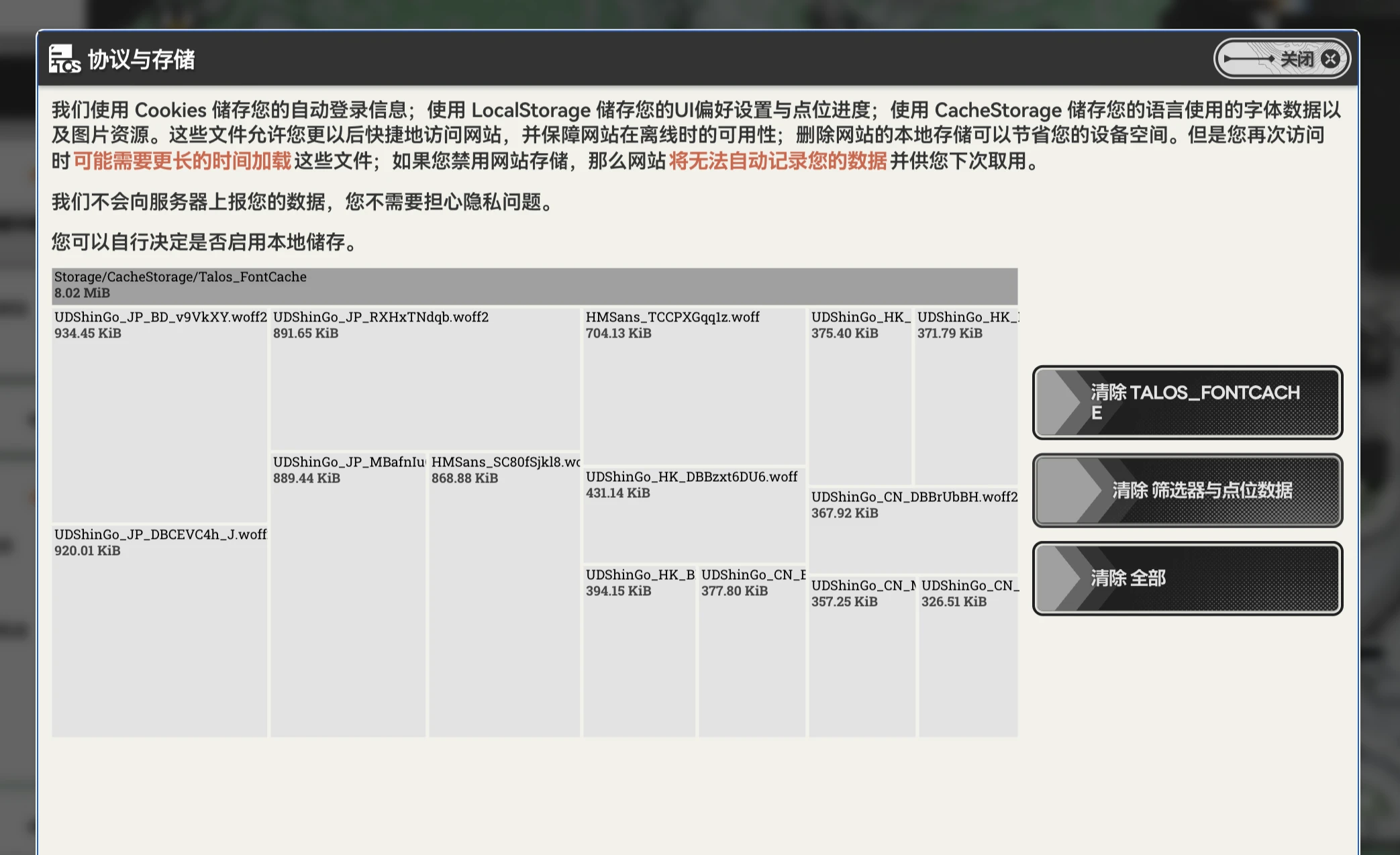Select UDShinGo_JP_DBCEVC4h_J.woff block
1400x855 pixels.
pyautogui.click(x=160, y=631)
